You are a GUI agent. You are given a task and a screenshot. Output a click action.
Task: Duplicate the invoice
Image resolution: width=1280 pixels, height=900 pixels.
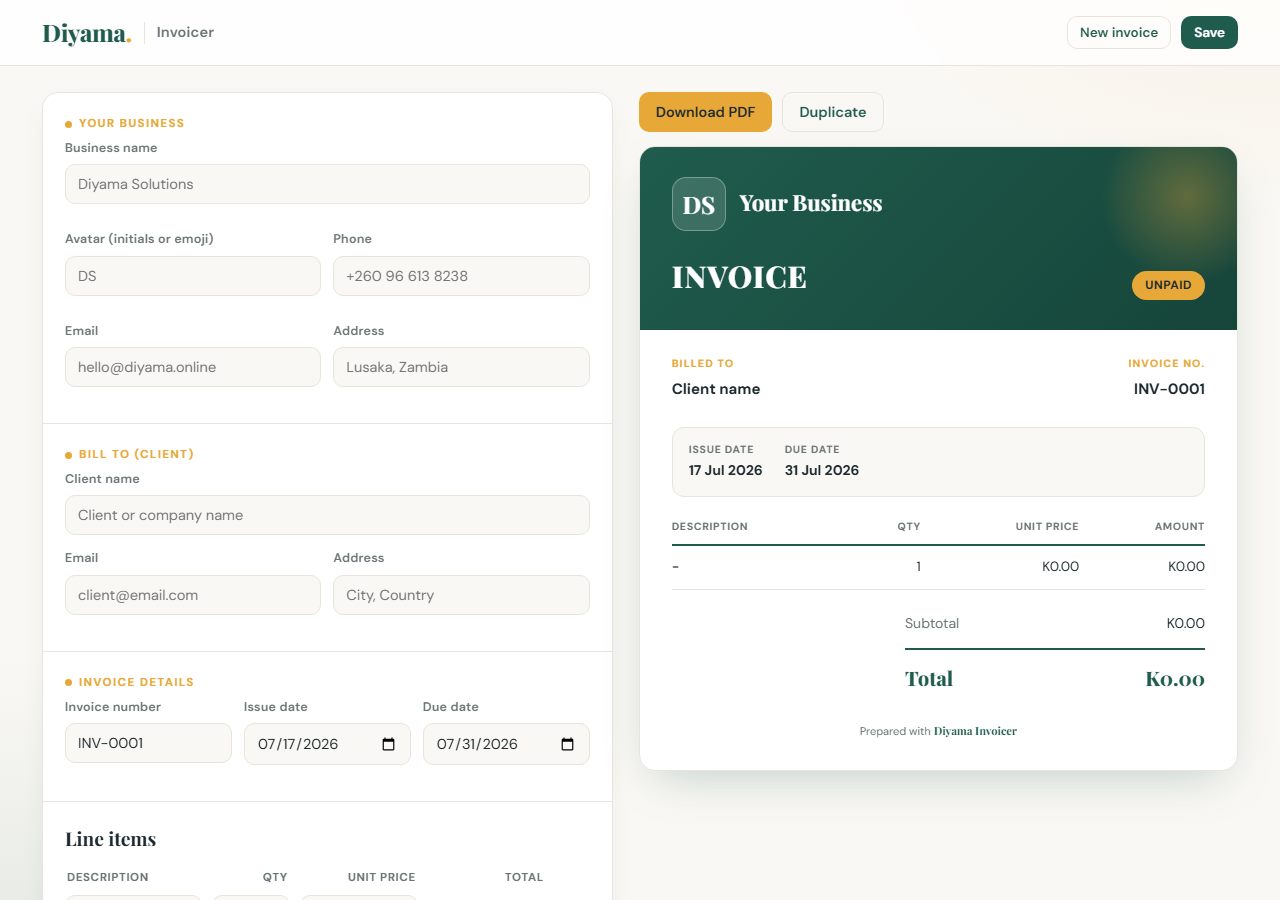833,112
